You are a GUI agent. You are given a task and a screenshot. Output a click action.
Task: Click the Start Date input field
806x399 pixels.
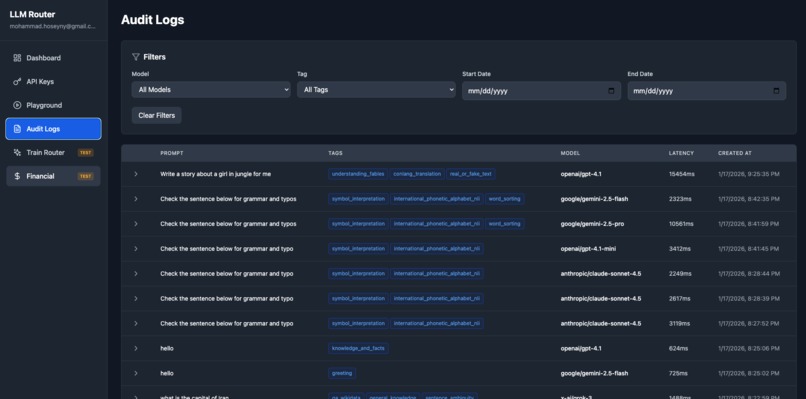(x=541, y=91)
